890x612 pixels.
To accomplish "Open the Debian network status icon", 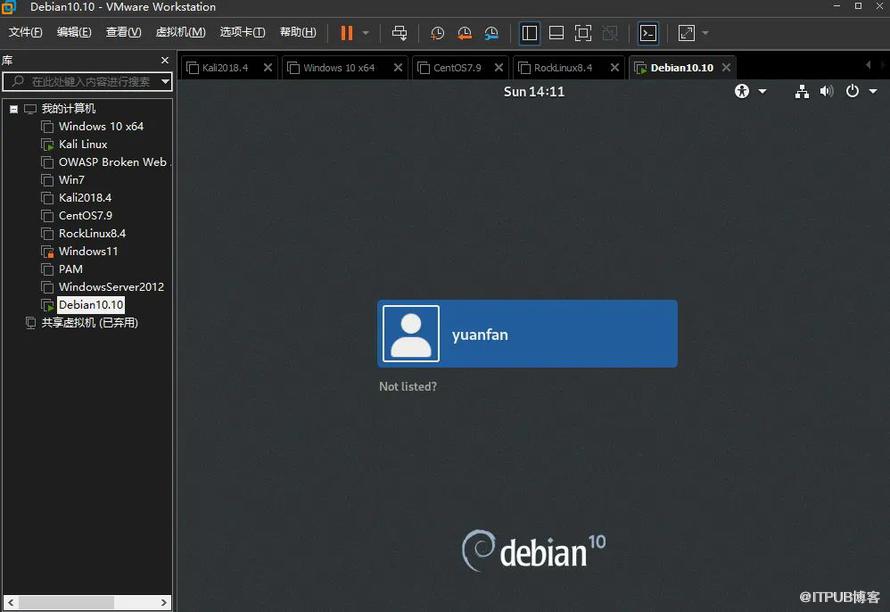I will [x=801, y=91].
